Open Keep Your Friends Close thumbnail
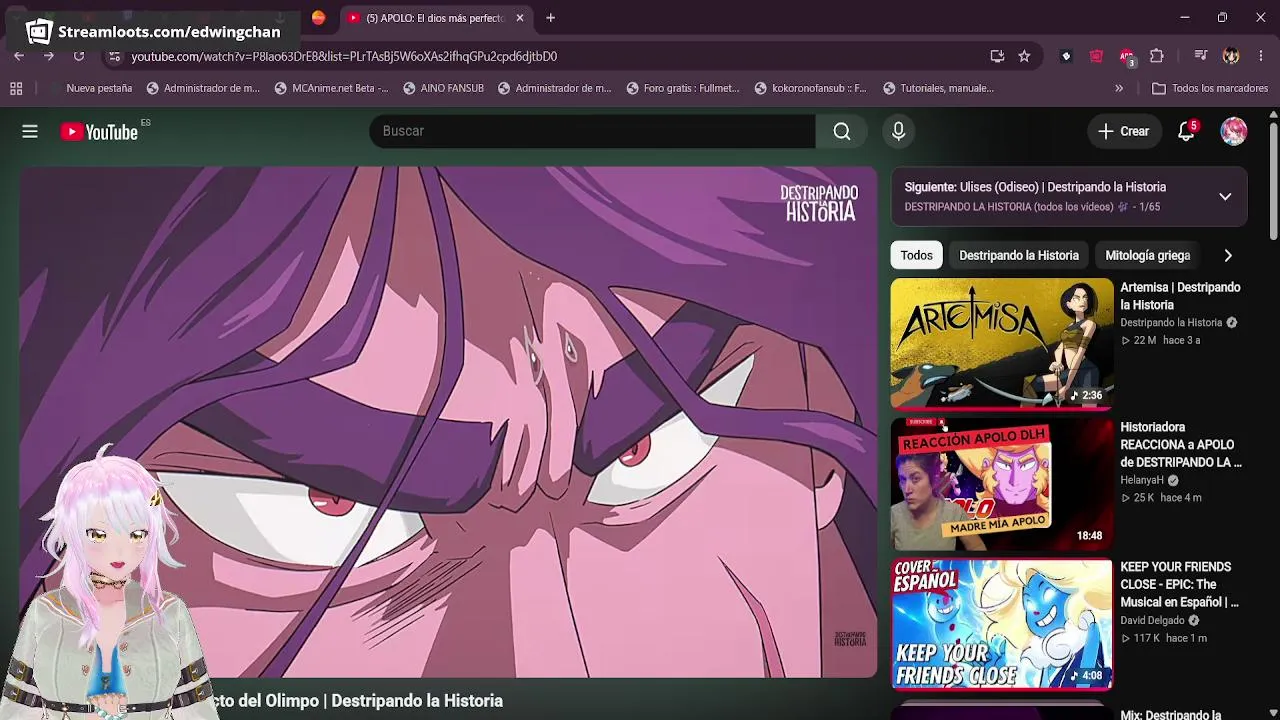This screenshot has height=720, width=1280. tap(1001, 624)
